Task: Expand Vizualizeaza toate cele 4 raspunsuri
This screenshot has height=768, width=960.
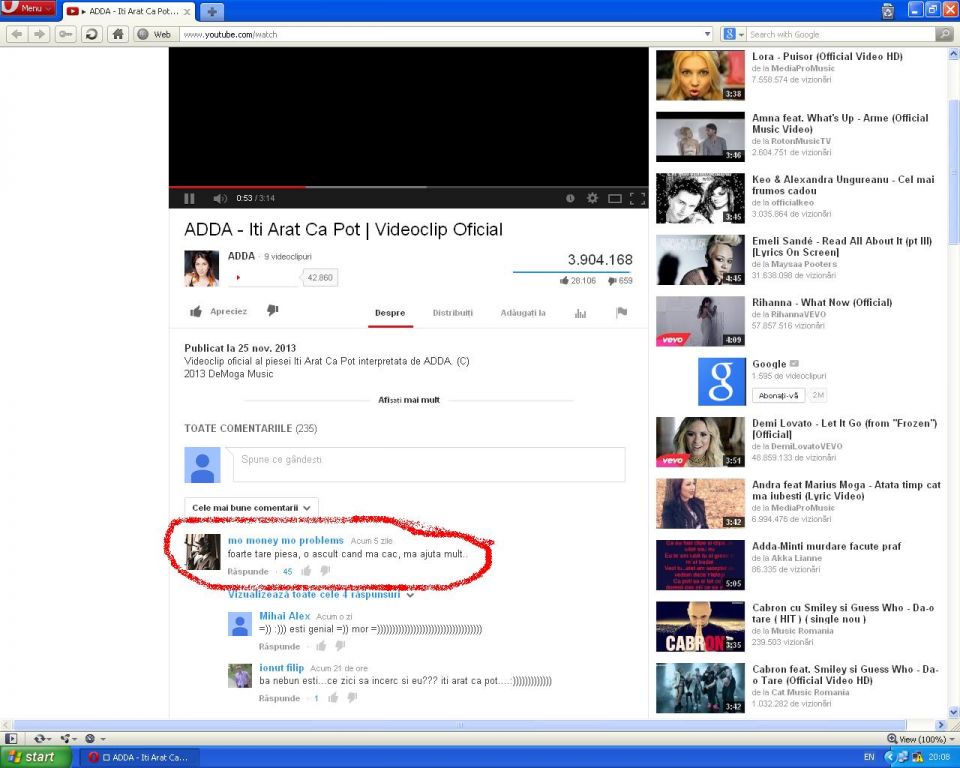Action: (321, 594)
